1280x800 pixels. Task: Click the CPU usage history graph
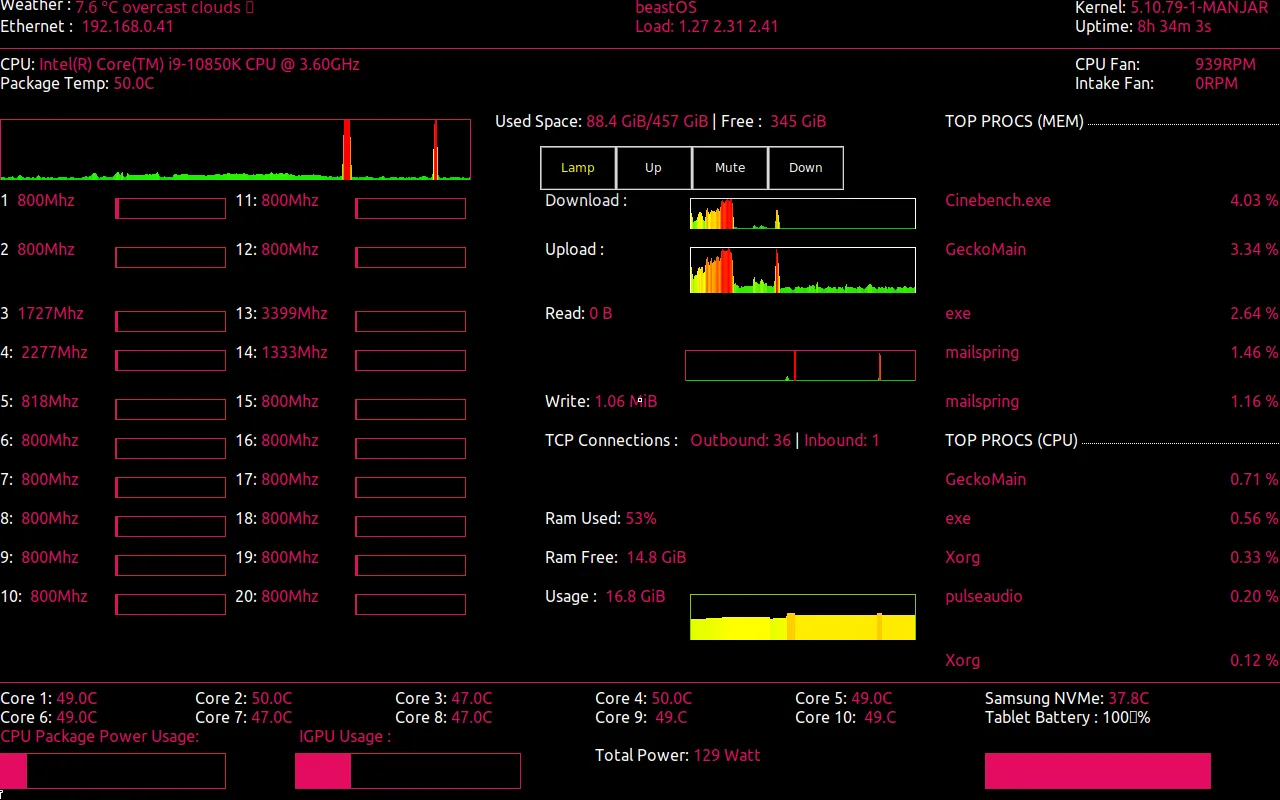[x=235, y=148]
